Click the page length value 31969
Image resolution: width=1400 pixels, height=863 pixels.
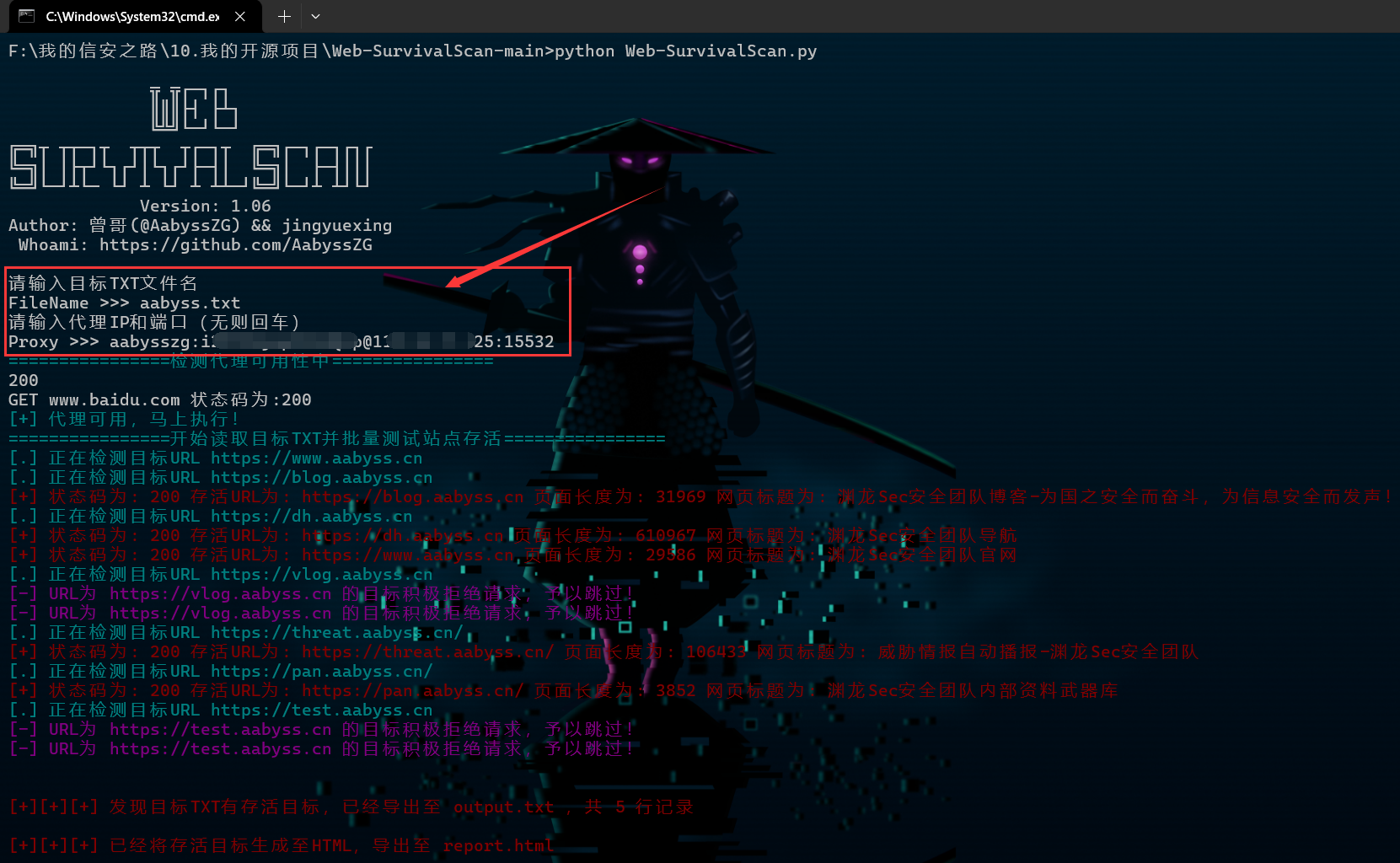tap(681, 496)
